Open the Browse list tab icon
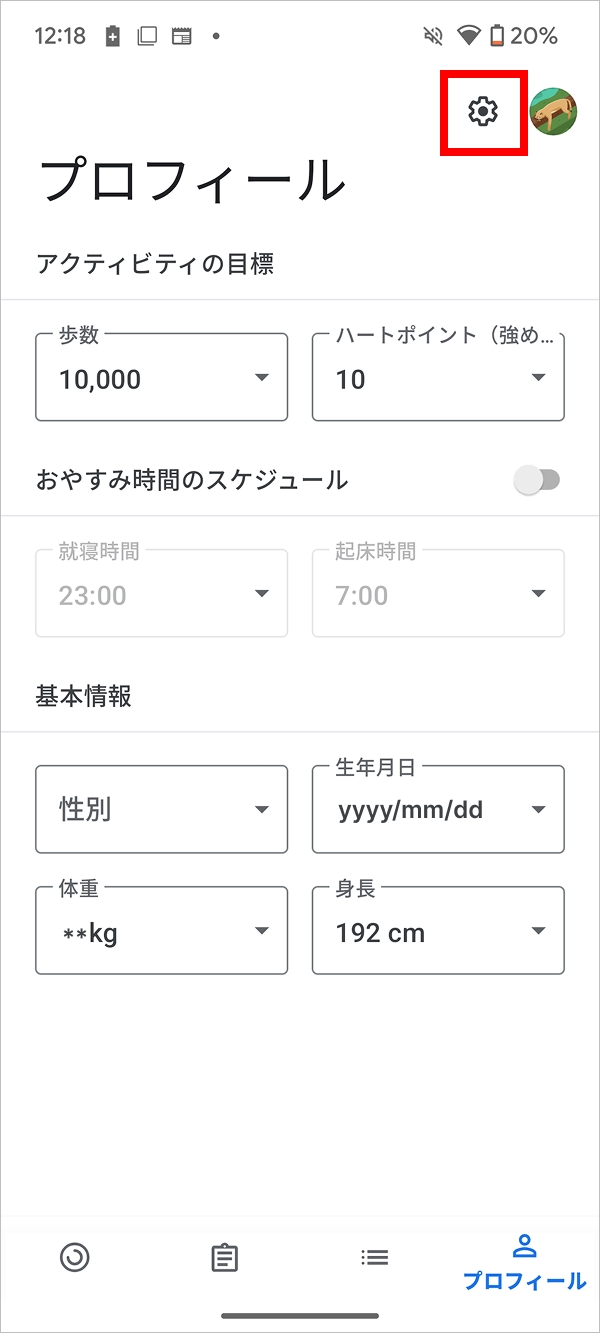This screenshot has height=1333, width=600. [375, 1257]
